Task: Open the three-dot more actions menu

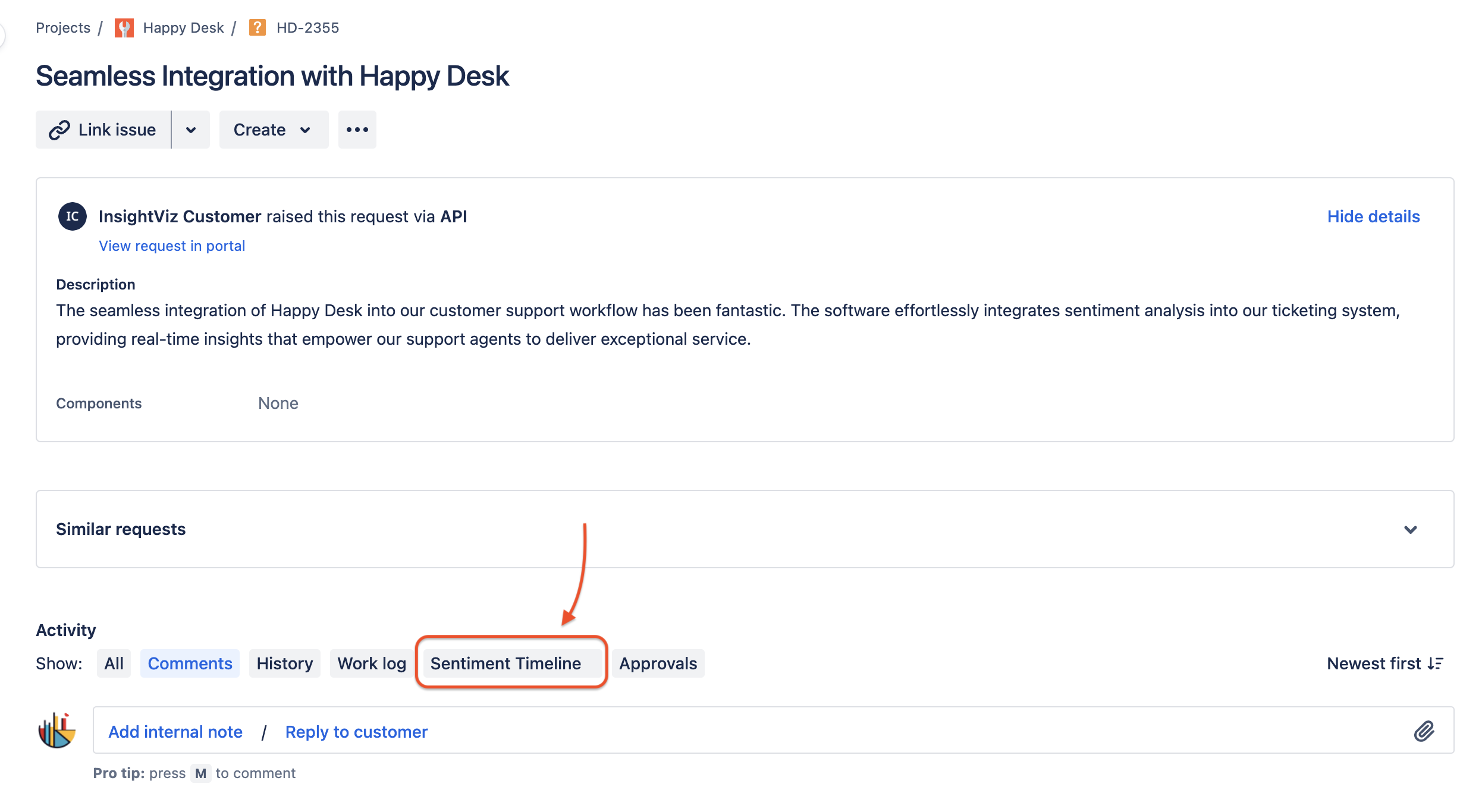Action: 357,130
